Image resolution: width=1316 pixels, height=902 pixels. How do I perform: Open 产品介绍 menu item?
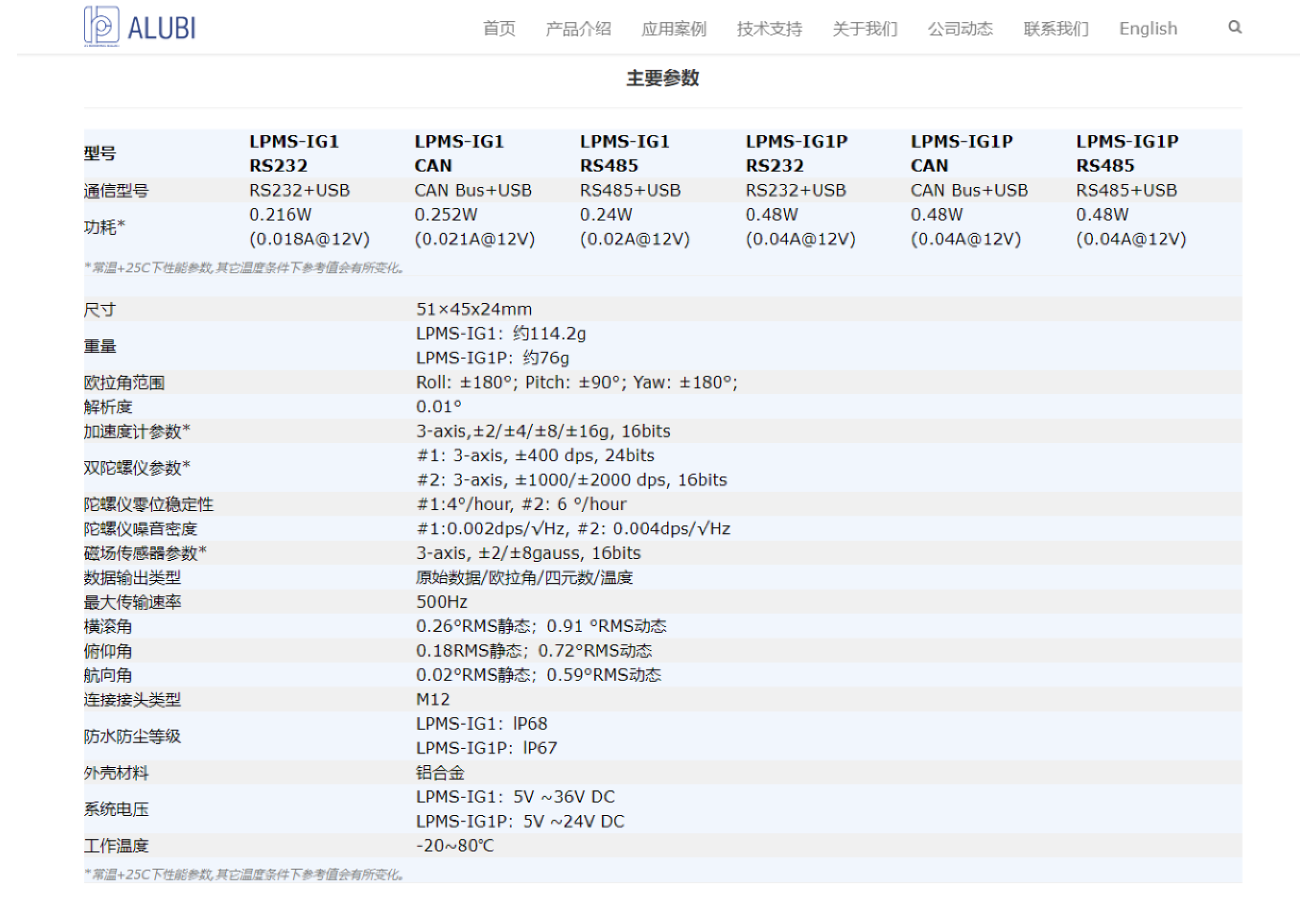click(578, 28)
